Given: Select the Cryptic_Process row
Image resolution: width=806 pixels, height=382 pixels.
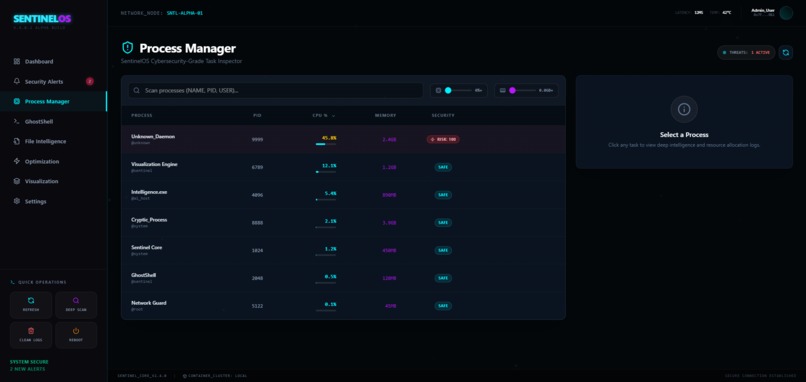Looking at the screenshot, I should (x=343, y=223).
